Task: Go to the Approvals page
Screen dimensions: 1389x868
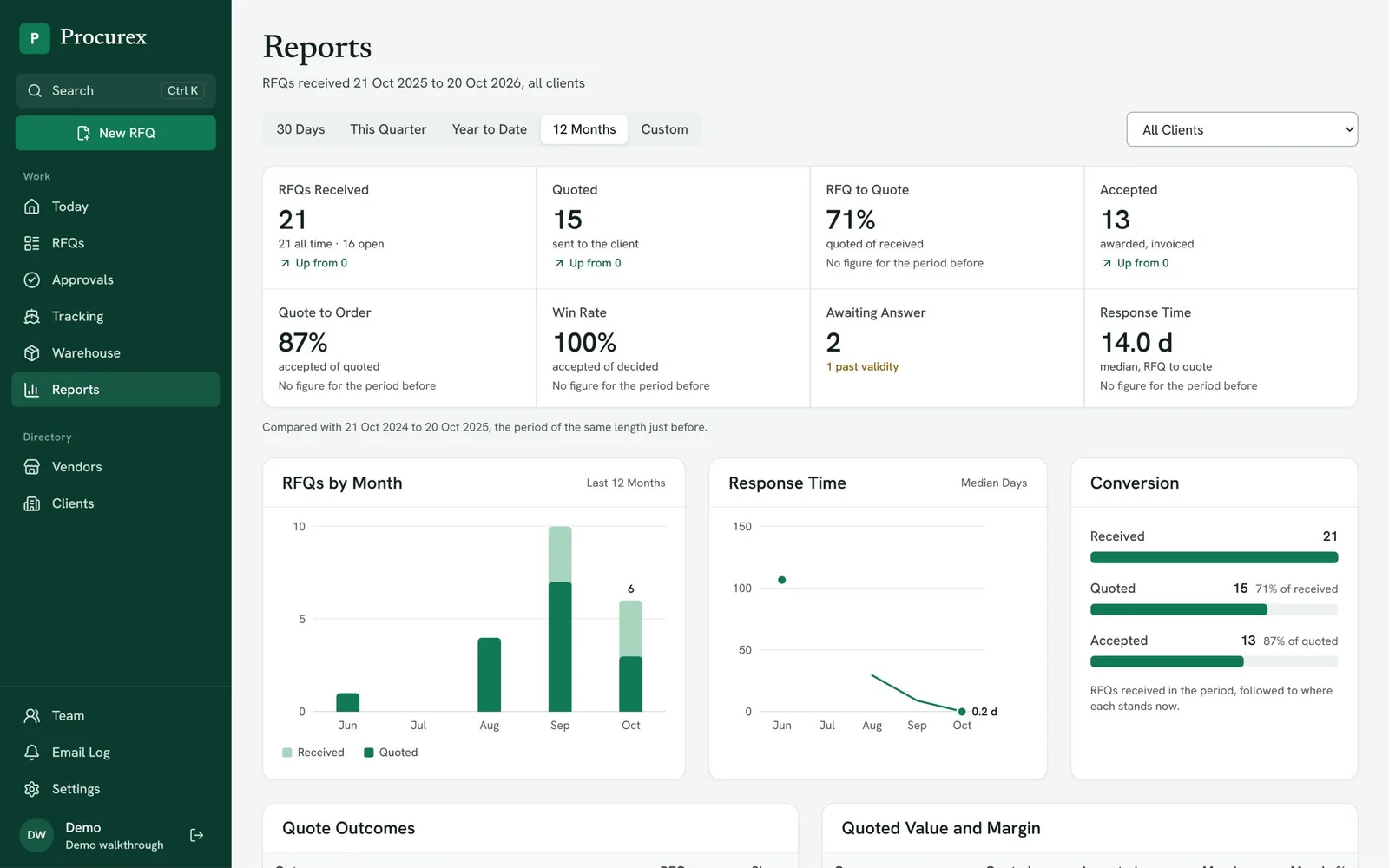Action: [115, 279]
